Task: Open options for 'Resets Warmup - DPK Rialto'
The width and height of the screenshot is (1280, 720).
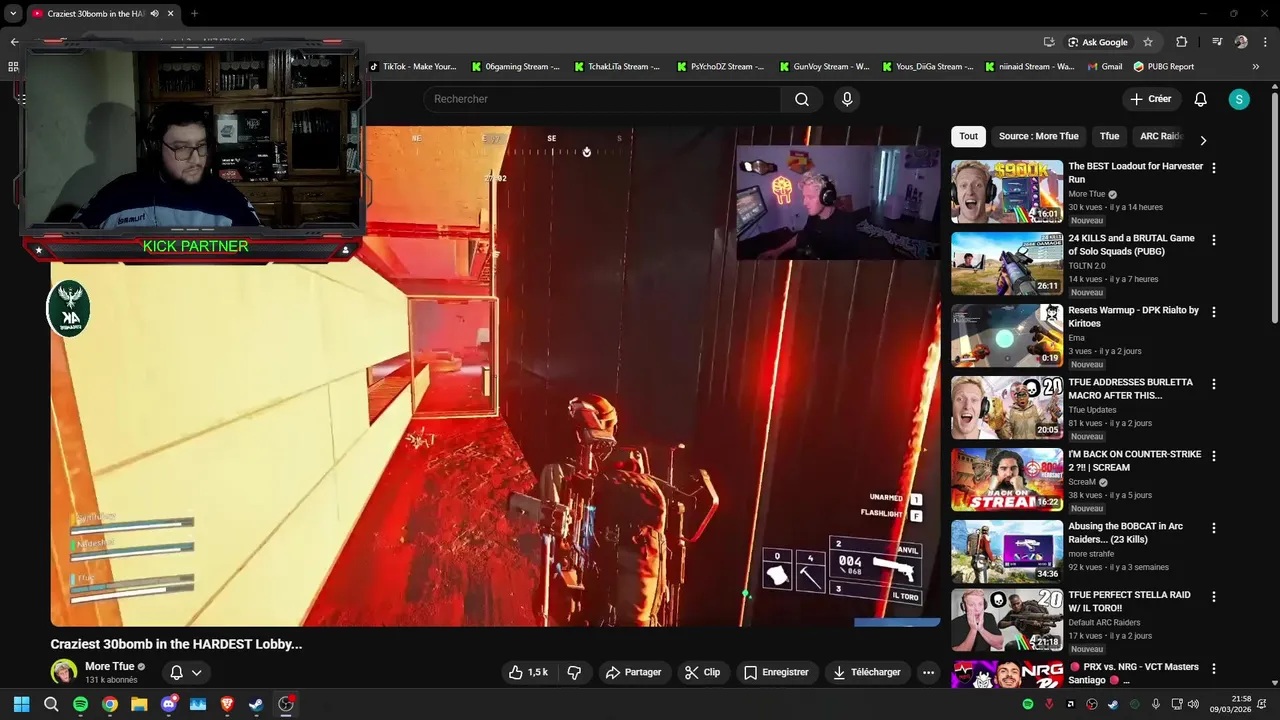Action: coord(1214,312)
